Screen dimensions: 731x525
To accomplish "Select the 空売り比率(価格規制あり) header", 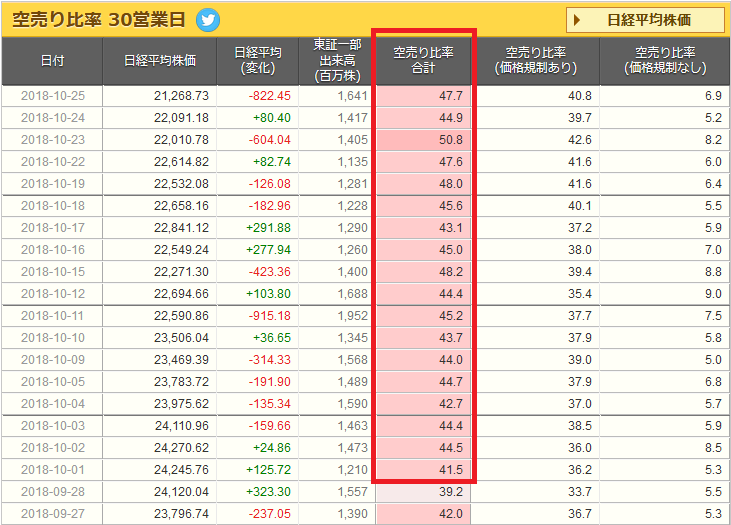I will pyautogui.click(x=536, y=61).
